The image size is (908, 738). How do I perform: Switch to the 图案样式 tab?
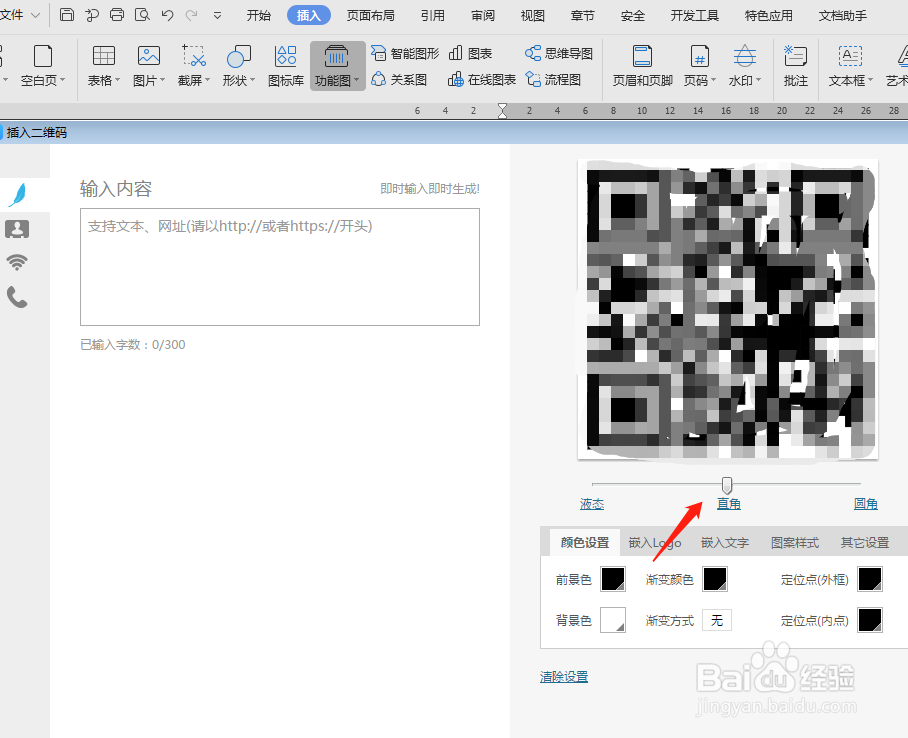point(794,543)
